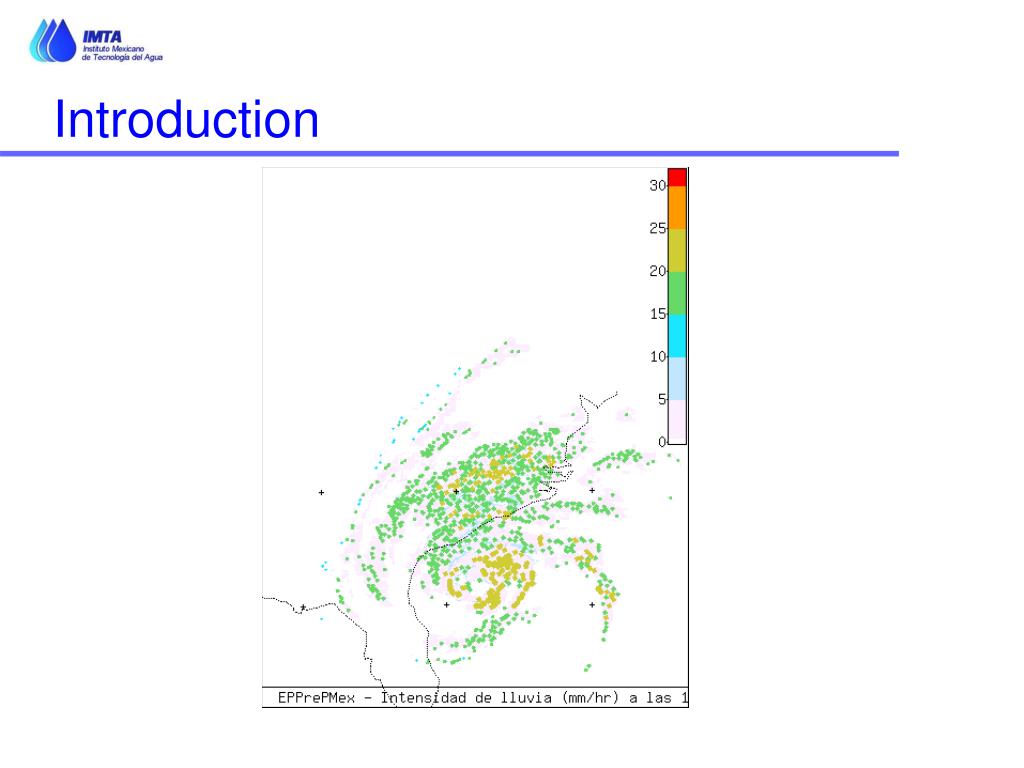This screenshot has height=768, width=1024.
Task: Click the '25' scale label
Action: (x=657, y=229)
